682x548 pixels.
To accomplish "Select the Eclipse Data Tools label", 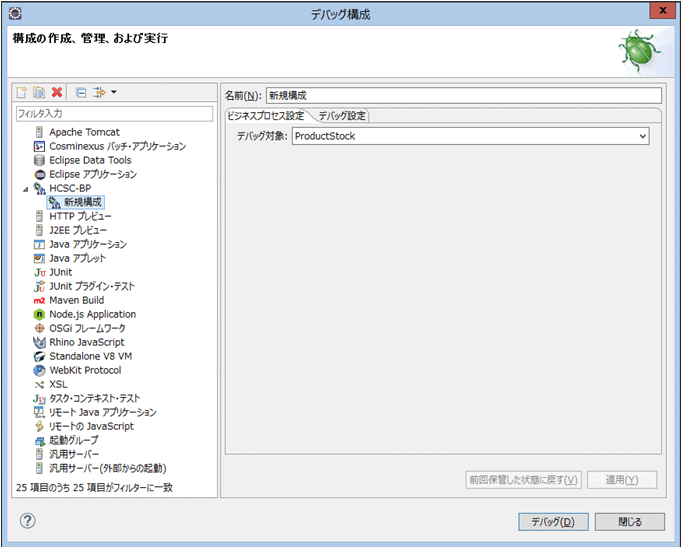I will click(90, 160).
